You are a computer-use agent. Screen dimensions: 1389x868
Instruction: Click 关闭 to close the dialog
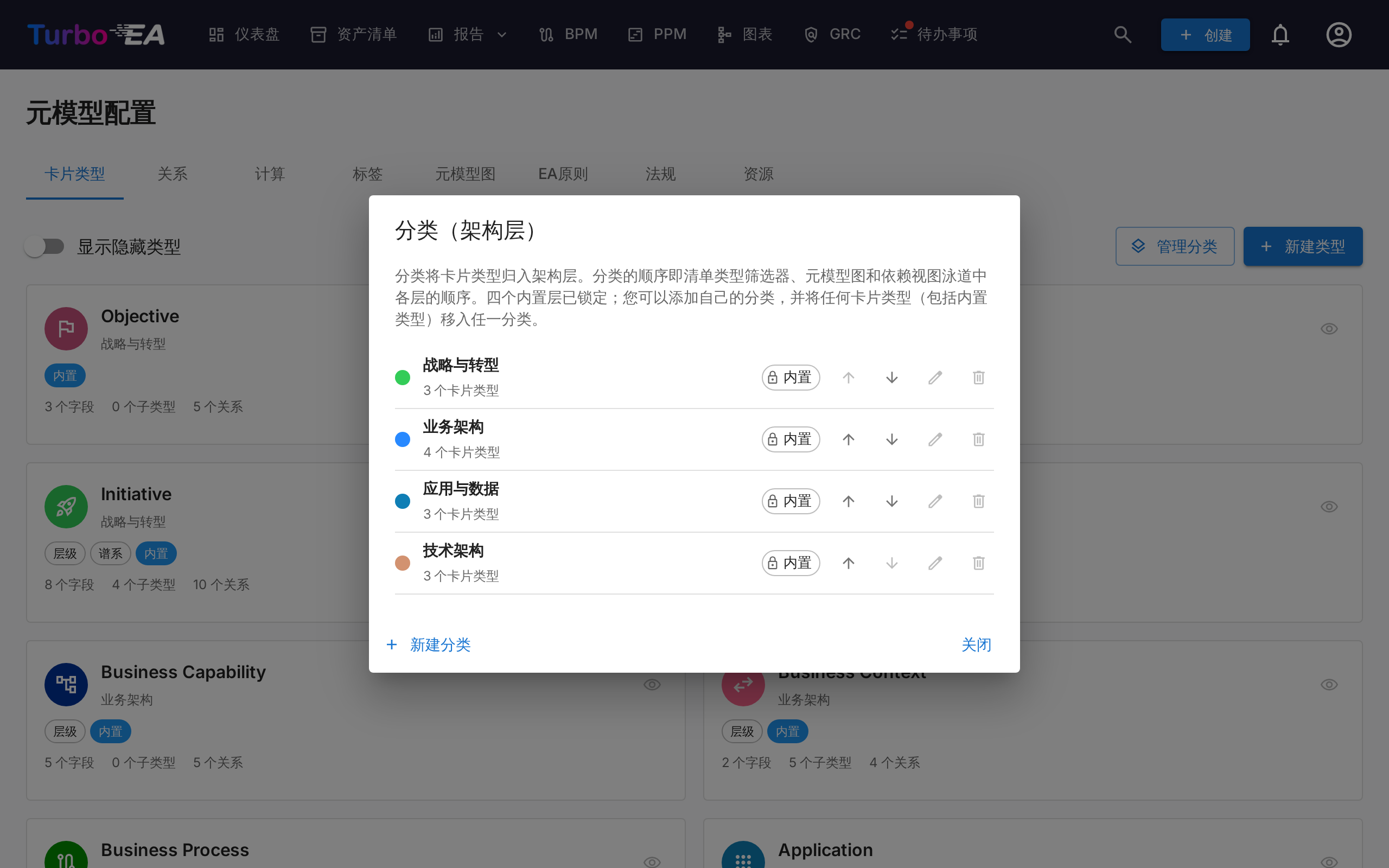click(x=976, y=644)
